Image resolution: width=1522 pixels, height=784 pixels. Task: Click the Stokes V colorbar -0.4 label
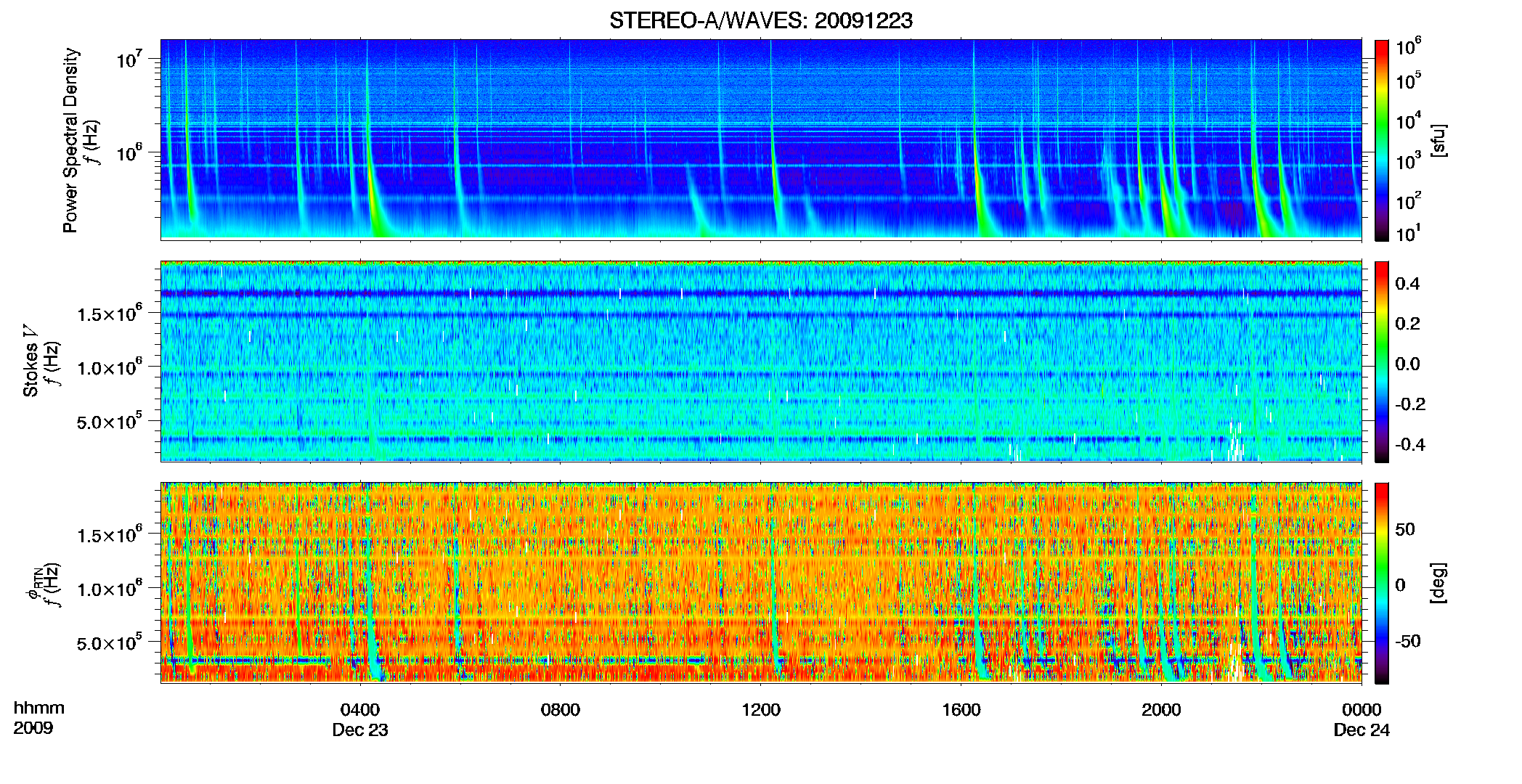click(1410, 444)
